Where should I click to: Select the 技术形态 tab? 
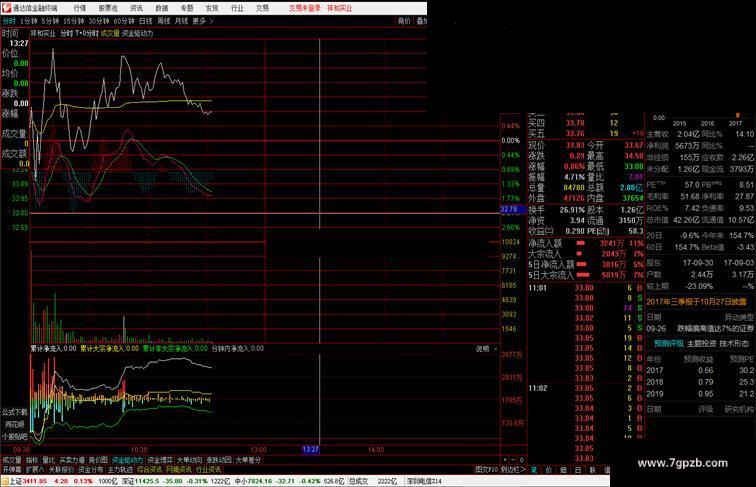pyautogui.click(x=734, y=344)
